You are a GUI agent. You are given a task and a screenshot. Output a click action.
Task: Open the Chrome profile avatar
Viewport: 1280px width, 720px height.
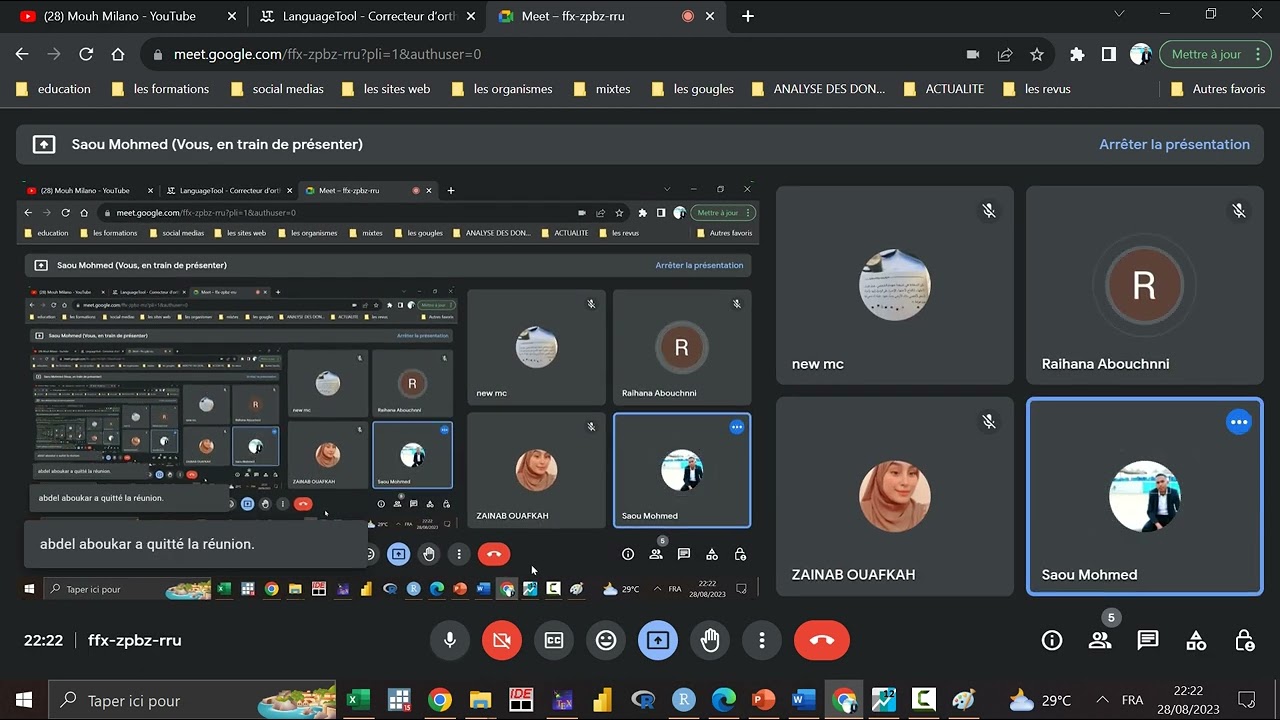tap(1141, 54)
